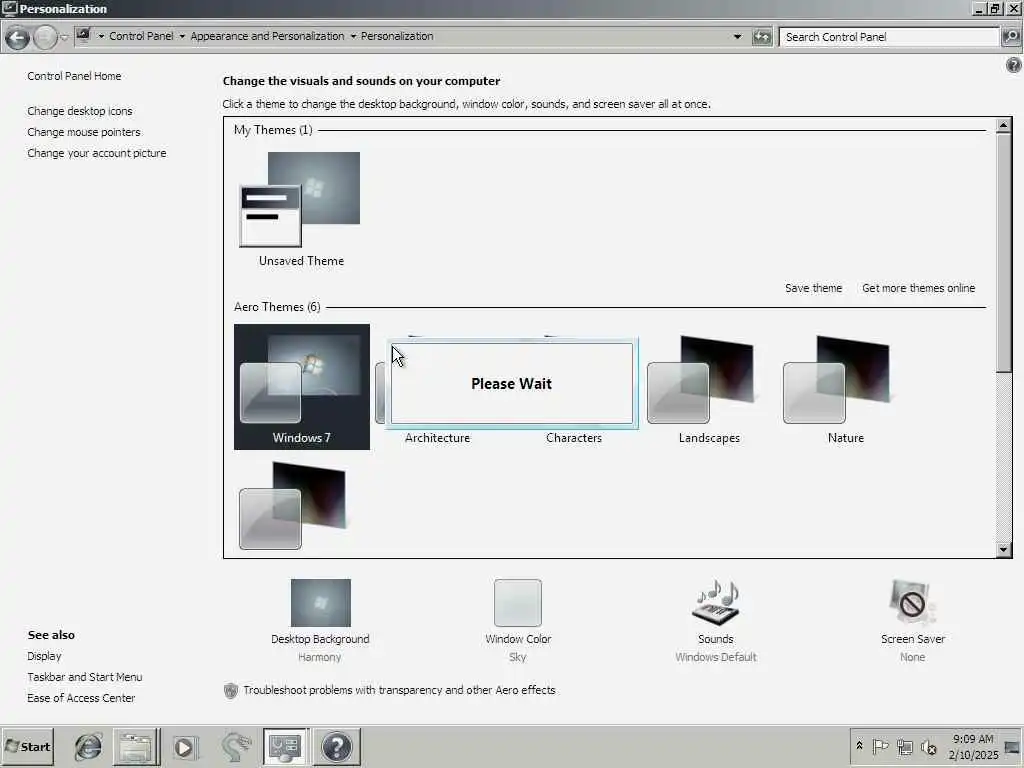Open the Sounds settings icon
The image size is (1024, 768).
pos(716,603)
